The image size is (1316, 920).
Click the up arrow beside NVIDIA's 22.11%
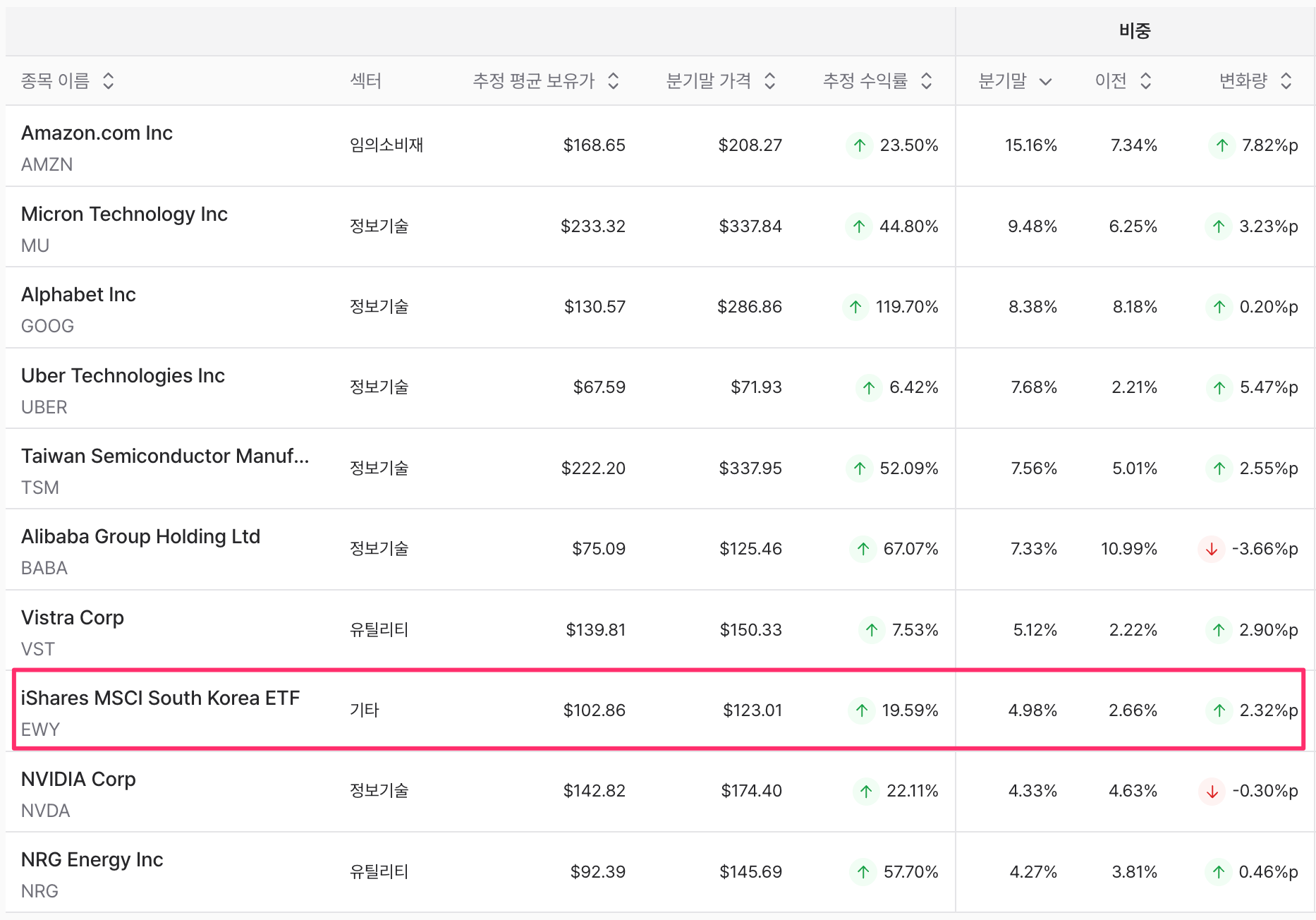tap(866, 792)
